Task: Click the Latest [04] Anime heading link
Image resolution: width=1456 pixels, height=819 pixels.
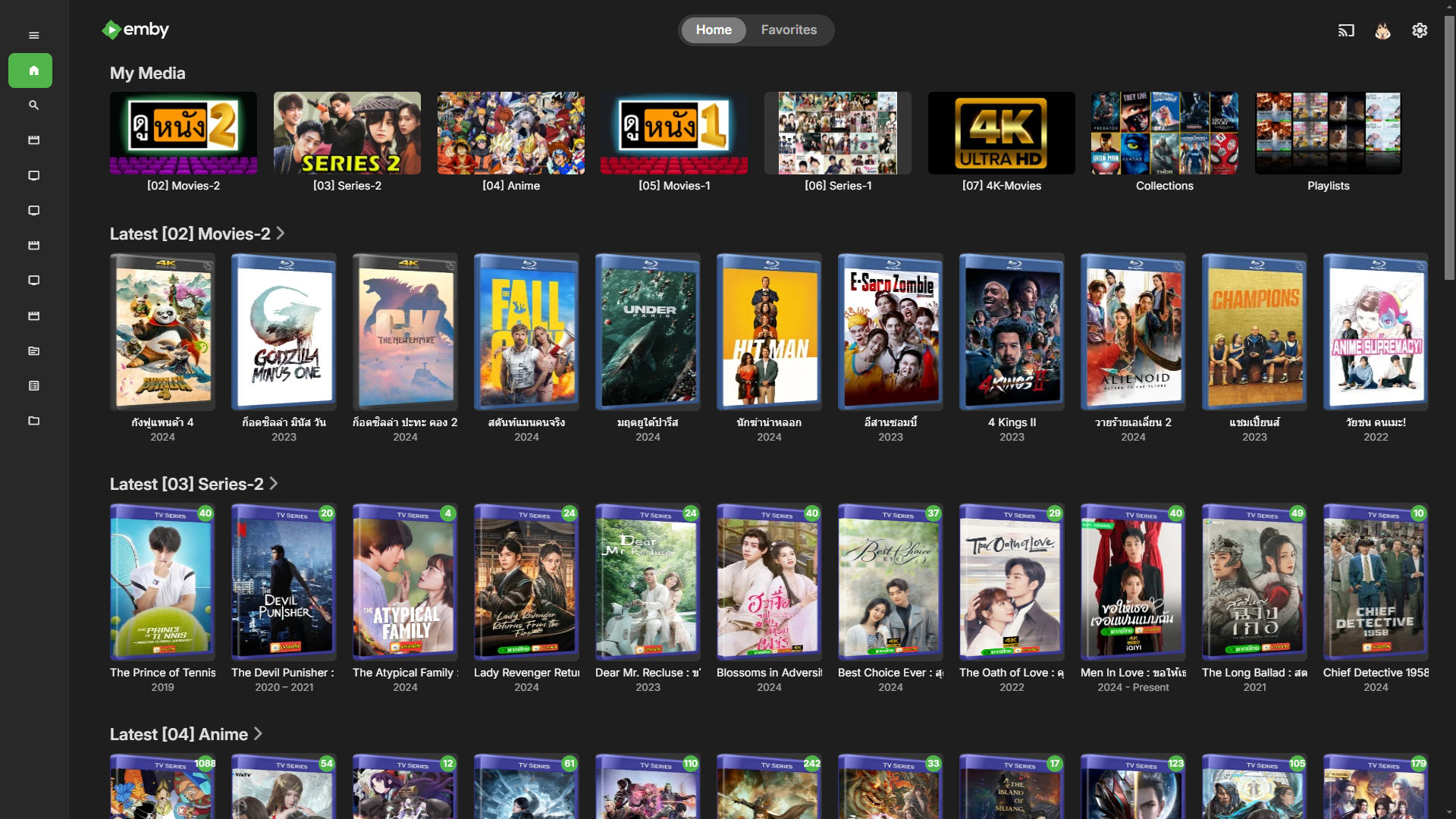Action: (x=179, y=734)
